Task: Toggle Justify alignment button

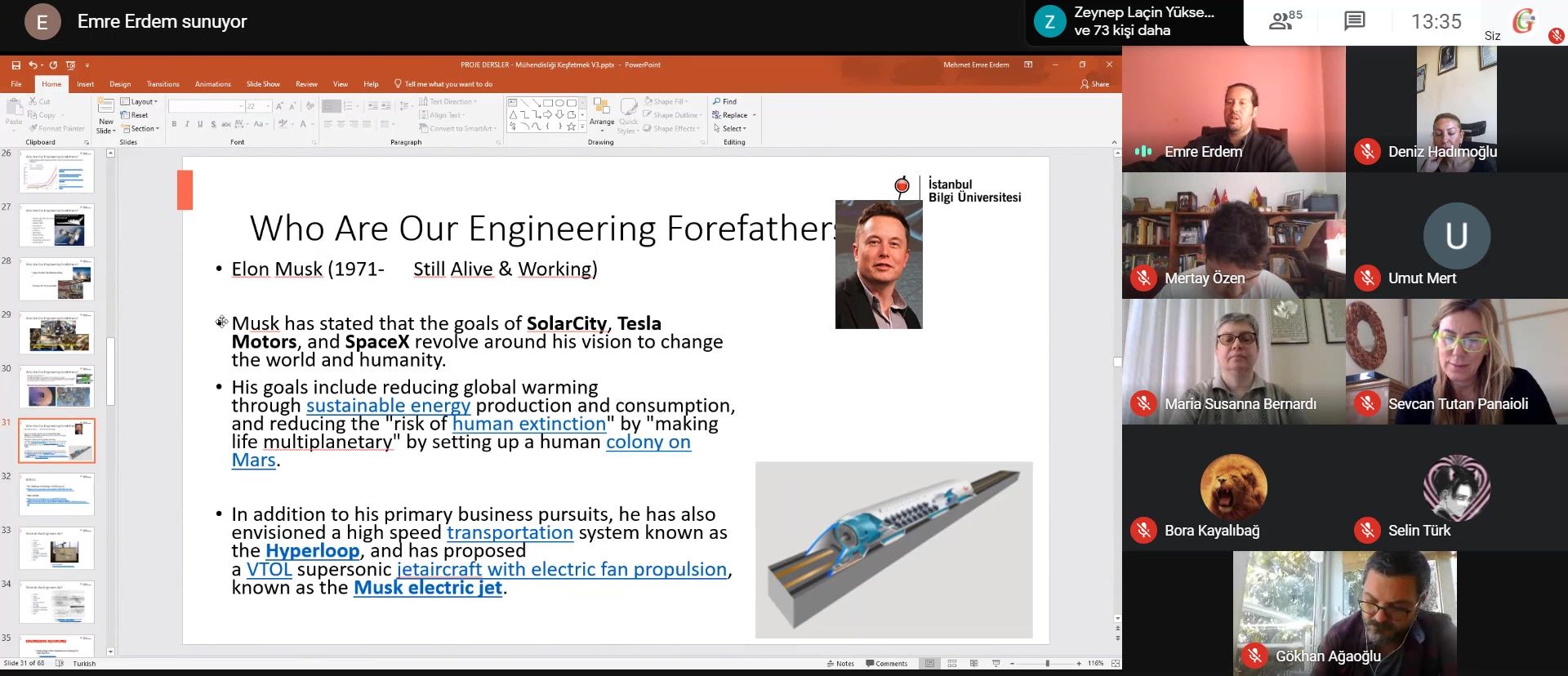Action: pos(367,124)
